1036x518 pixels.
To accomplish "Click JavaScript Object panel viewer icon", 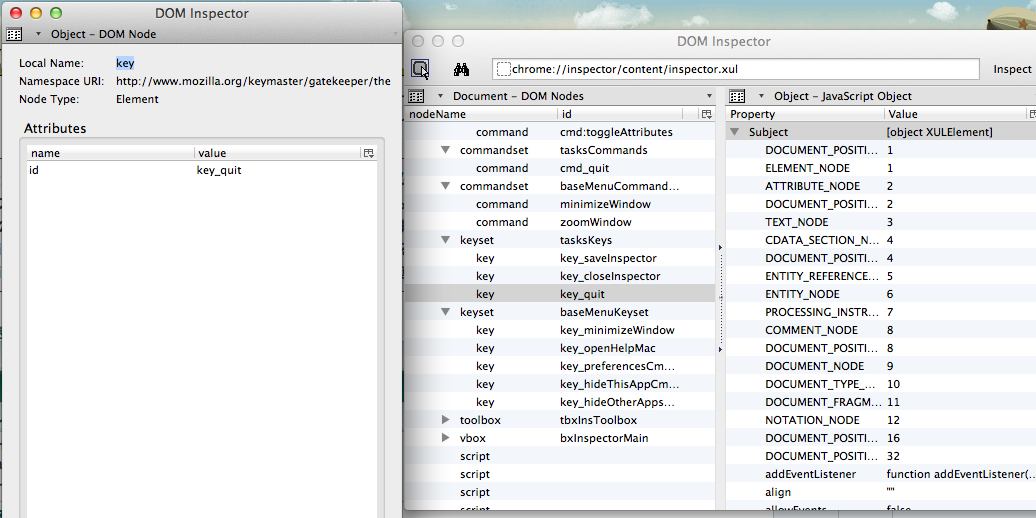I will click(x=737, y=96).
